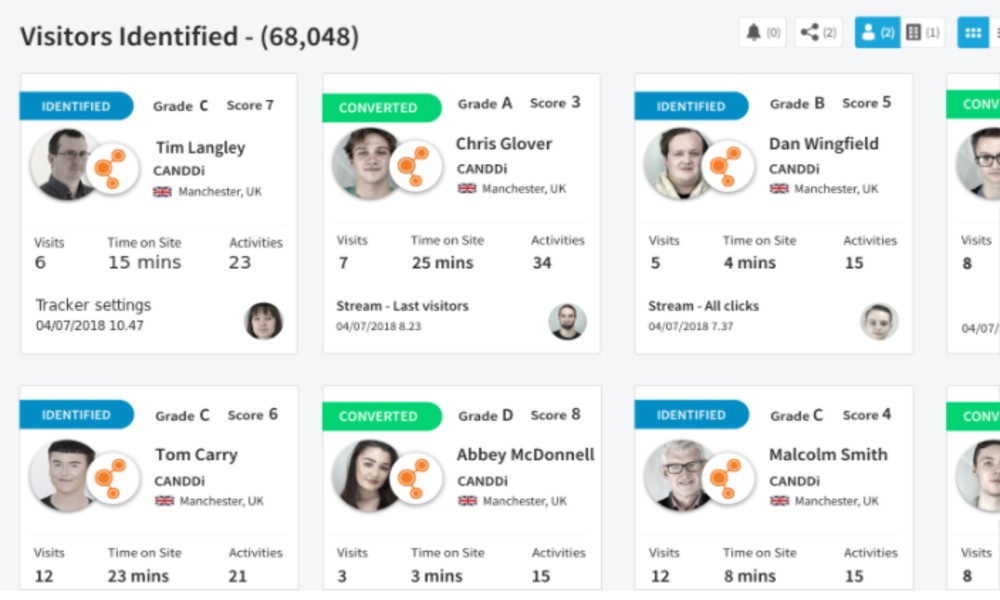Click the Tom Carry name link

[196, 455]
